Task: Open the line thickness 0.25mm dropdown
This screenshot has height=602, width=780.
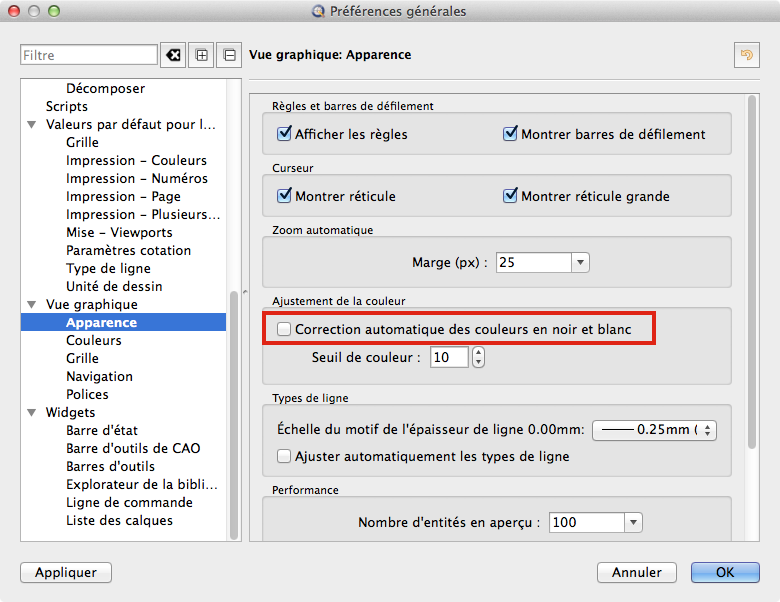Action: pos(655,430)
